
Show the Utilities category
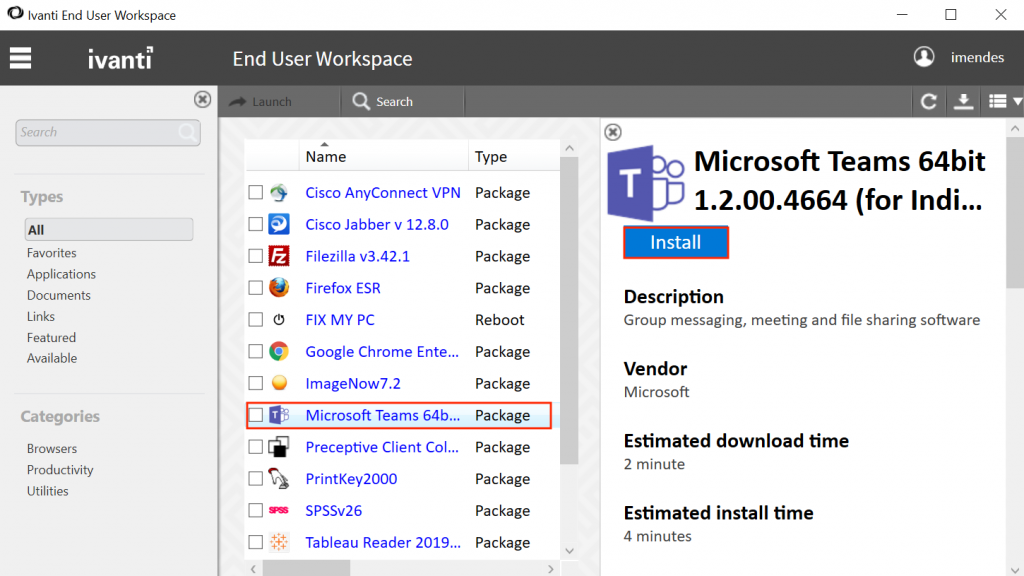click(x=48, y=491)
